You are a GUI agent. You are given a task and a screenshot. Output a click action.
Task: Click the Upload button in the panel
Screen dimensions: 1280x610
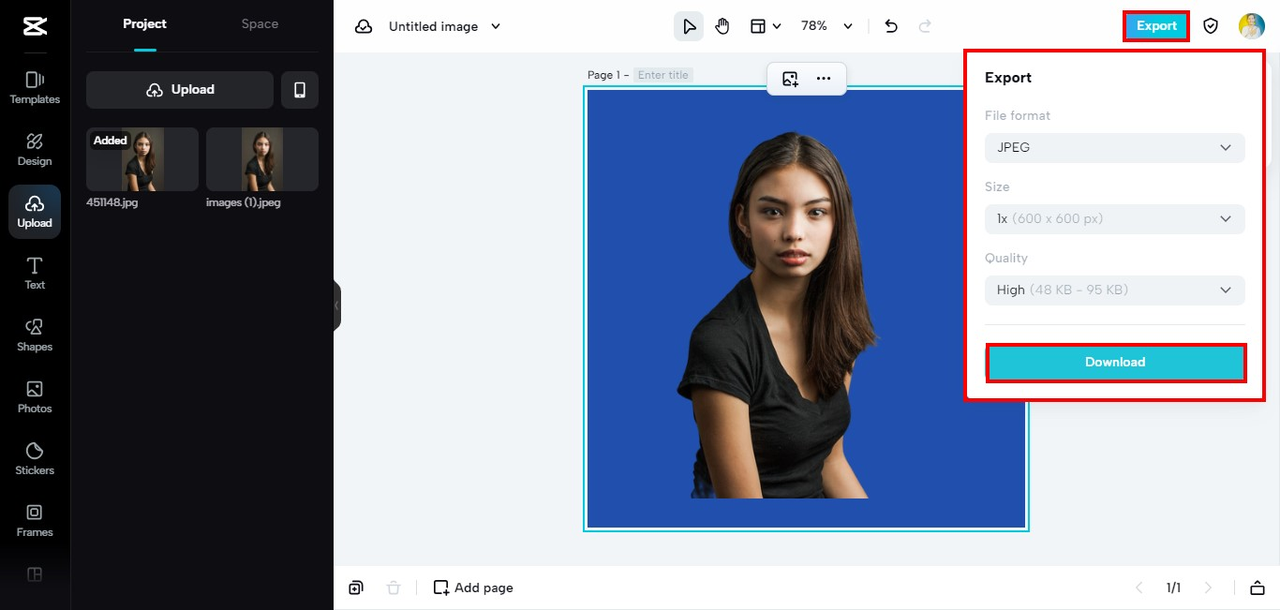[x=180, y=90]
